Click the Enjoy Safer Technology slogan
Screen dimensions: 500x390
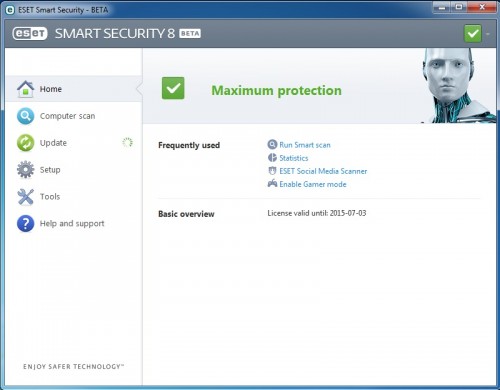[73, 367]
